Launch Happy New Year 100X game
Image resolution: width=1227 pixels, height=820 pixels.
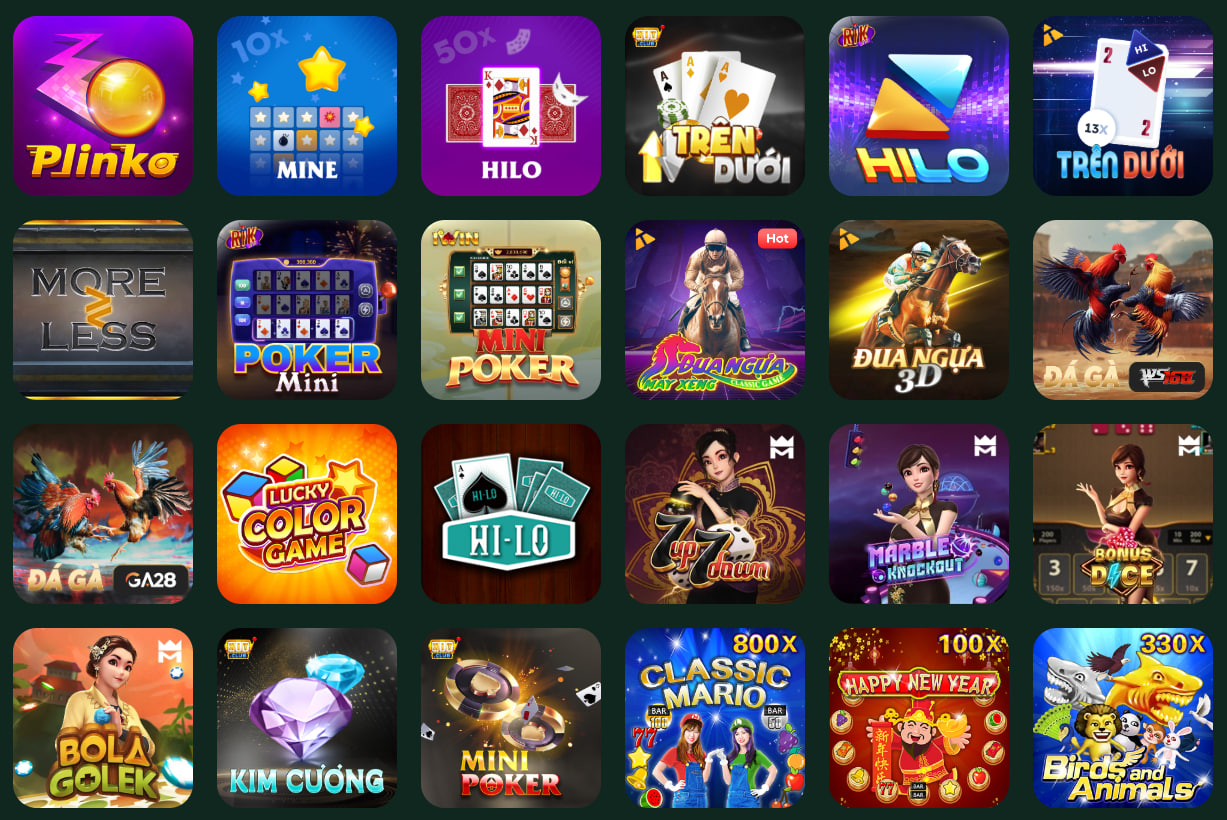[919, 718]
